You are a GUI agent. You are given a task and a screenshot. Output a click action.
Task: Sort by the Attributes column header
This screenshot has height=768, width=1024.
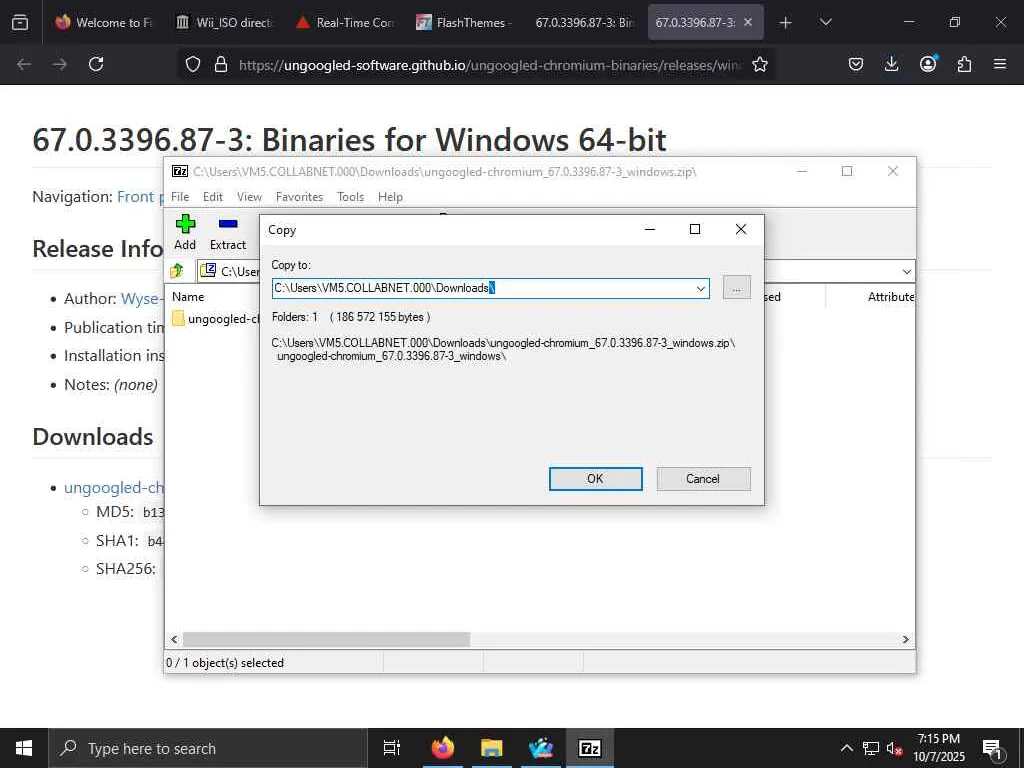coord(891,296)
